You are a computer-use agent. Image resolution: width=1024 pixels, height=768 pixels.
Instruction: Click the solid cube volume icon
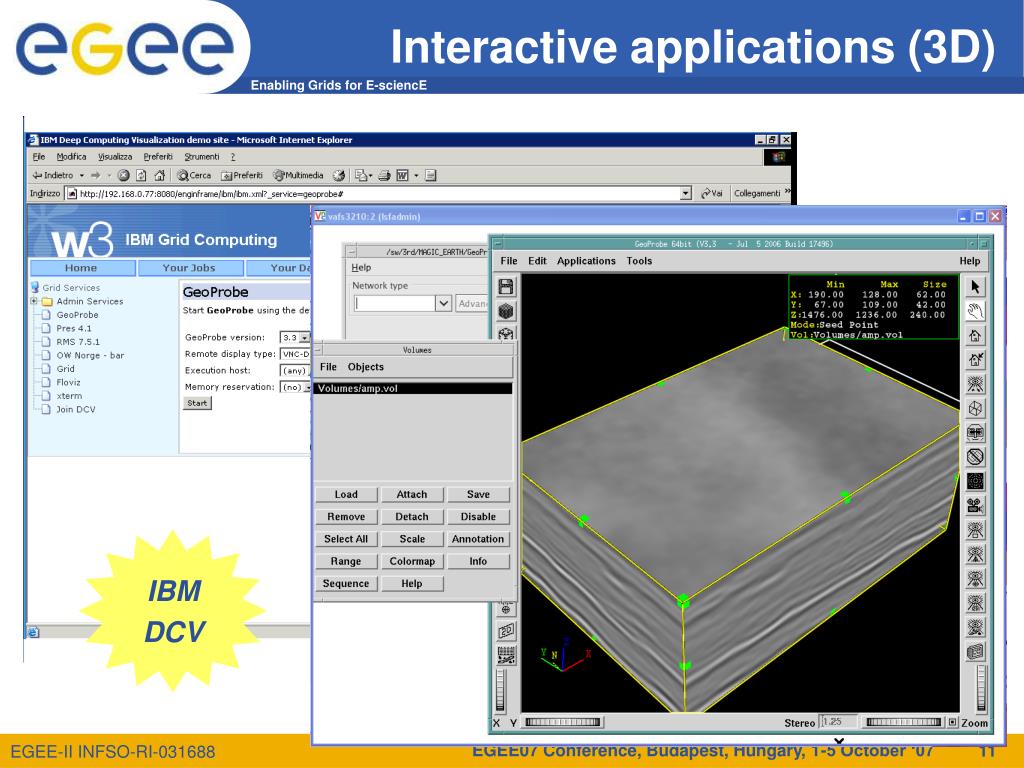(x=506, y=312)
